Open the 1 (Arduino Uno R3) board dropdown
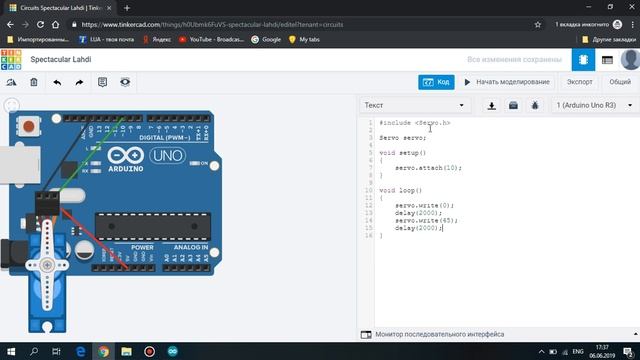The image size is (640, 360). click(x=594, y=105)
